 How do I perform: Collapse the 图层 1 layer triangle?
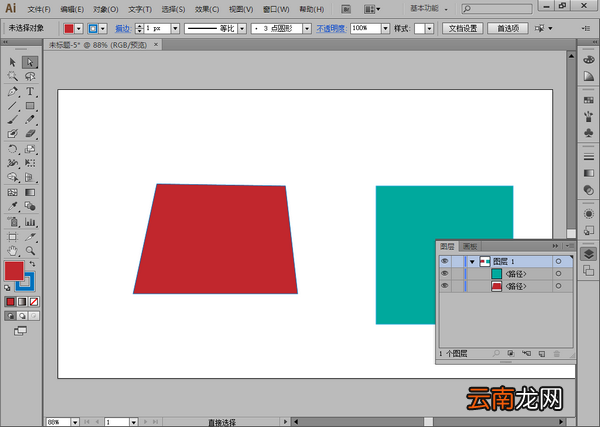tap(472, 262)
